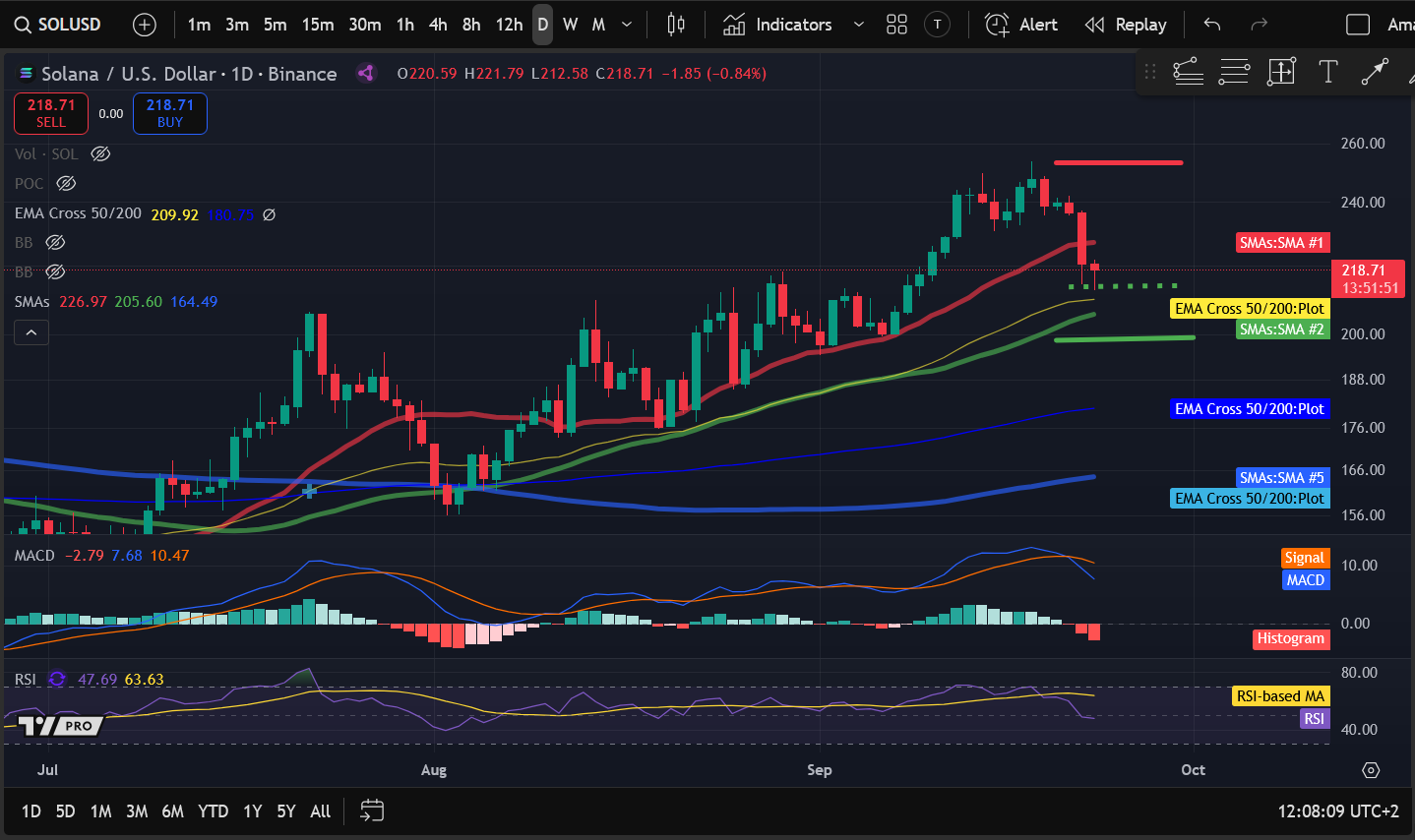Set chart range to 6M

pyautogui.click(x=172, y=811)
